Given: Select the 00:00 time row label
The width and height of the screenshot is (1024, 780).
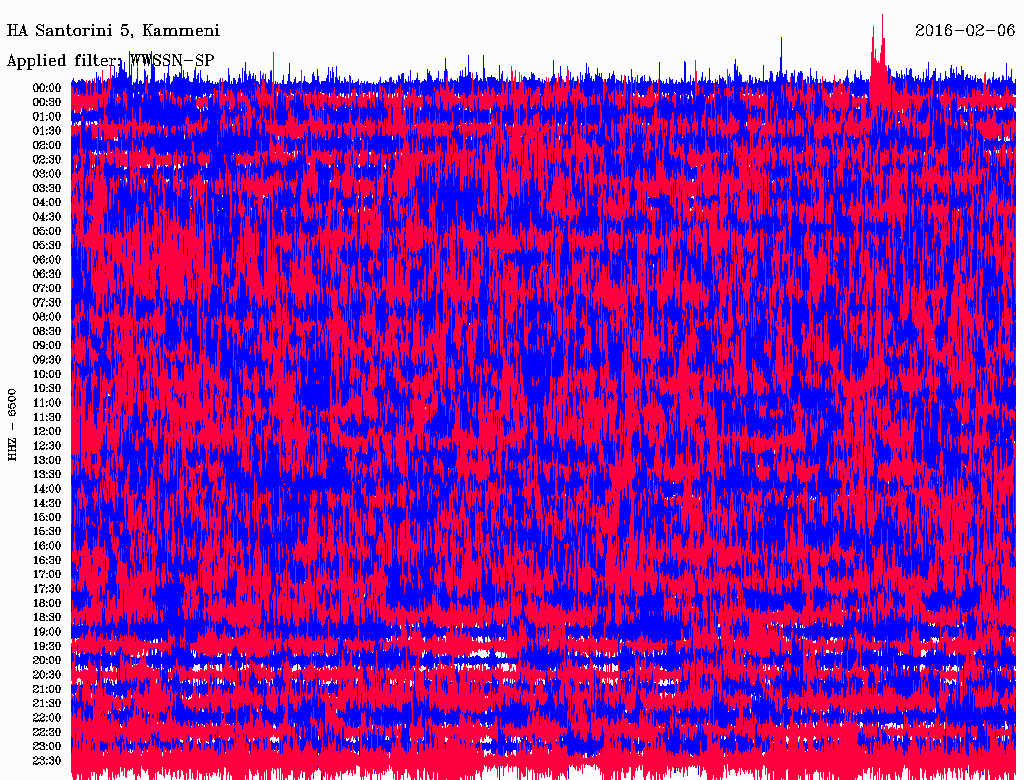Looking at the screenshot, I should point(46,88).
